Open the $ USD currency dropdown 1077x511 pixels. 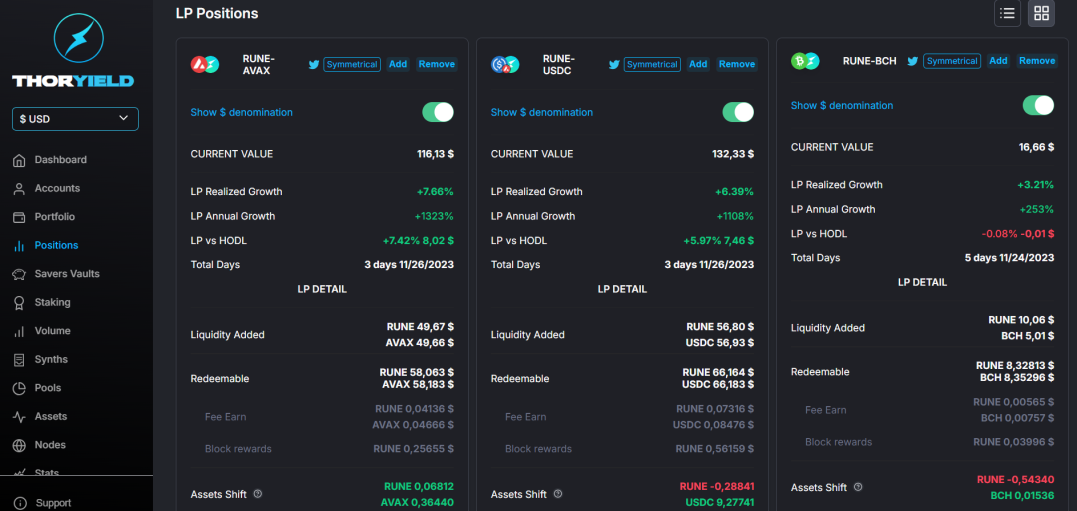tap(76, 119)
